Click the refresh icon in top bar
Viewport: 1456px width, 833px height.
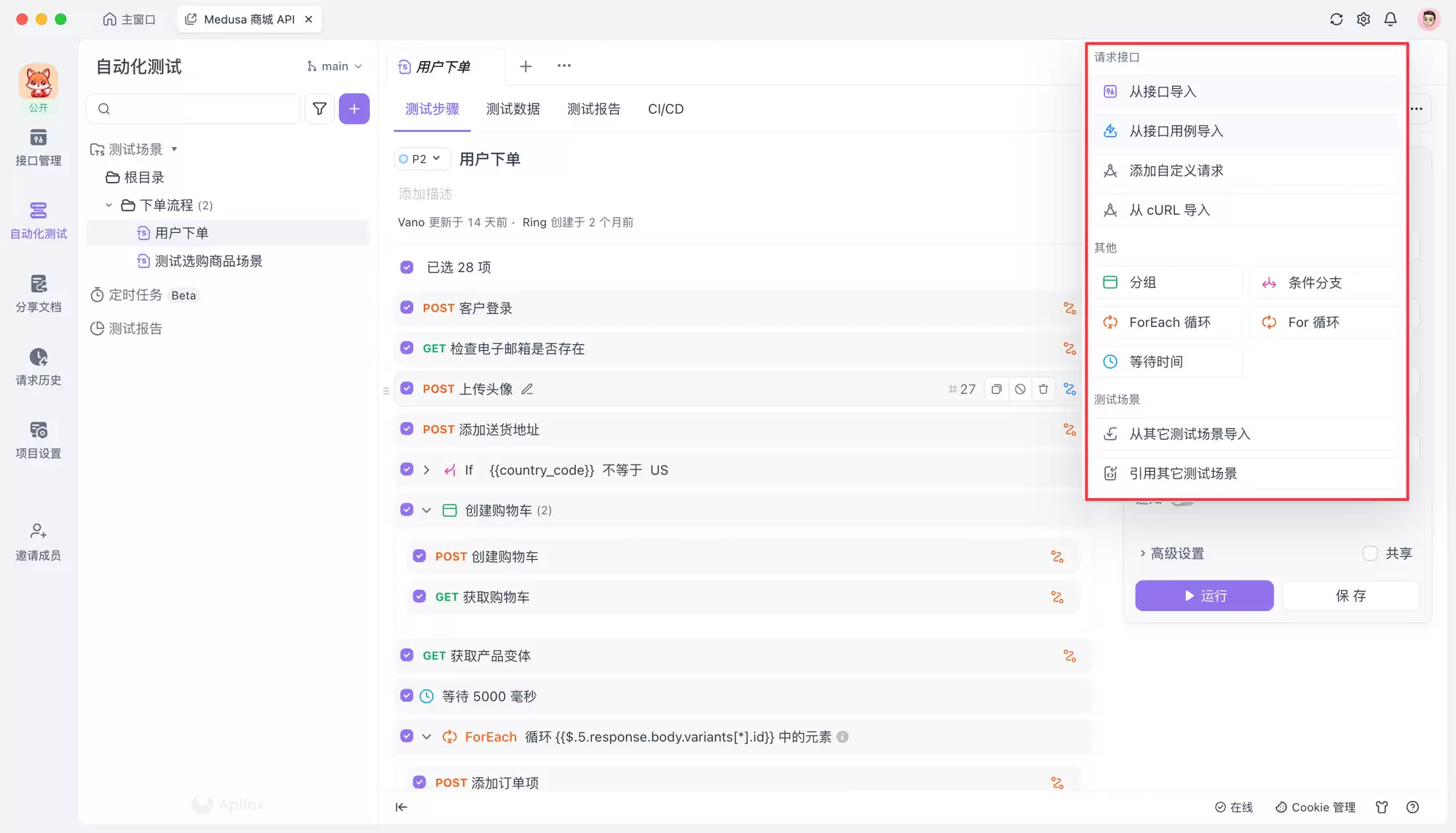tap(1336, 20)
